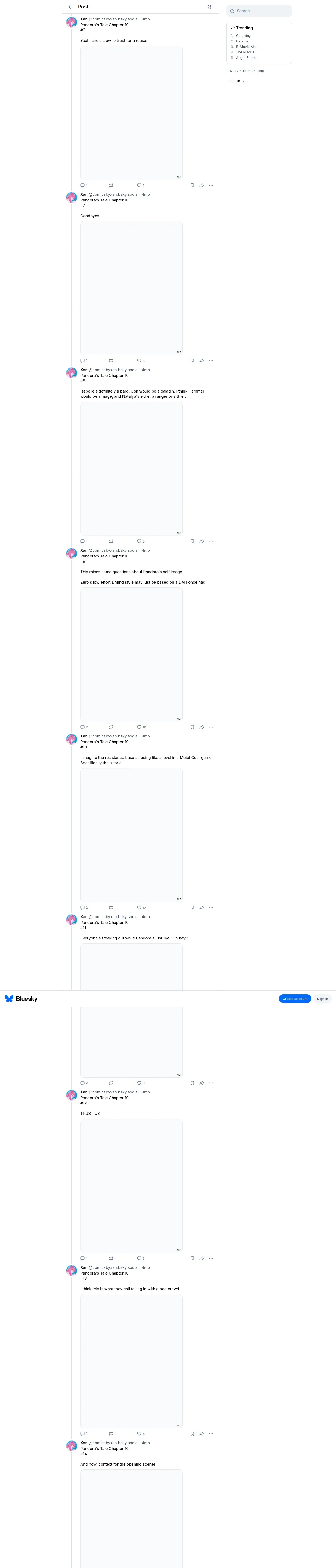Image resolution: width=336 pixels, height=1568 pixels.
Task: Repost the #7 Goodbyes post
Action: (111, 360)
